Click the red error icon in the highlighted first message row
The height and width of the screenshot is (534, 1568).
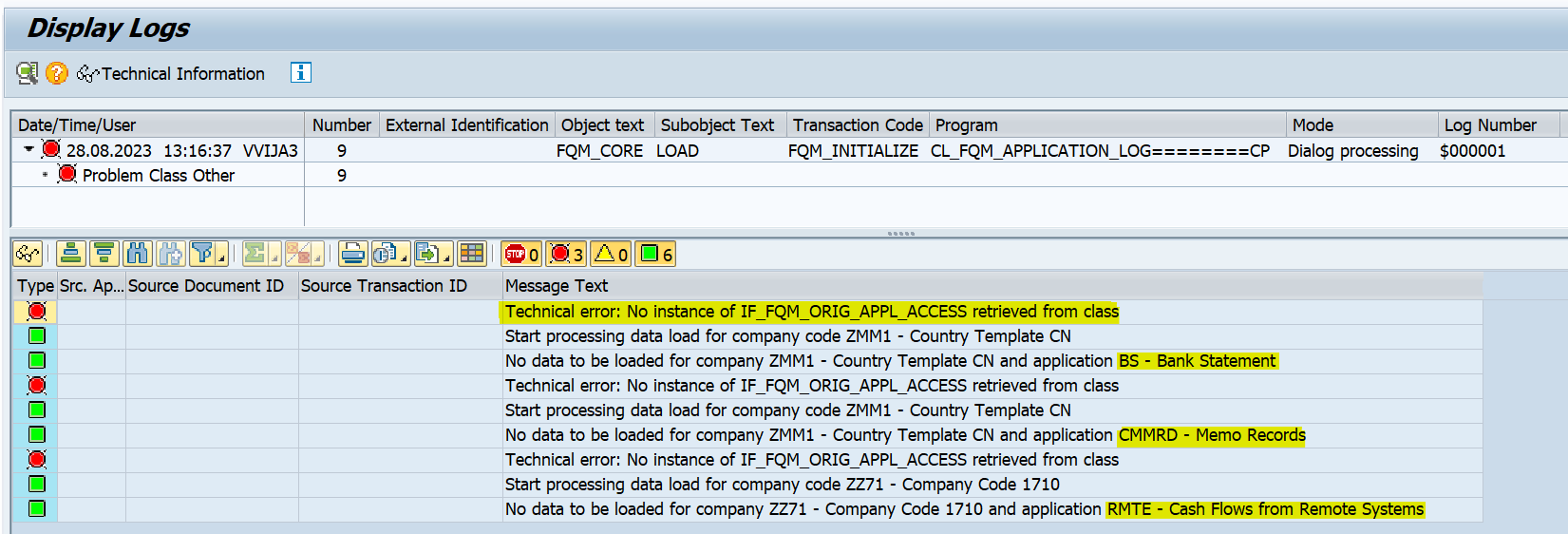tap(36, 311)
